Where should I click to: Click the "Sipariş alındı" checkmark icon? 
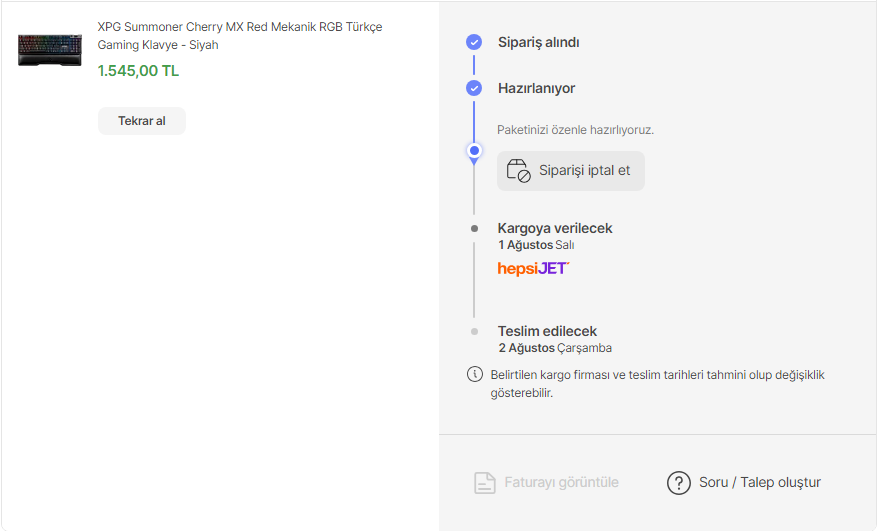pos(474,42)
